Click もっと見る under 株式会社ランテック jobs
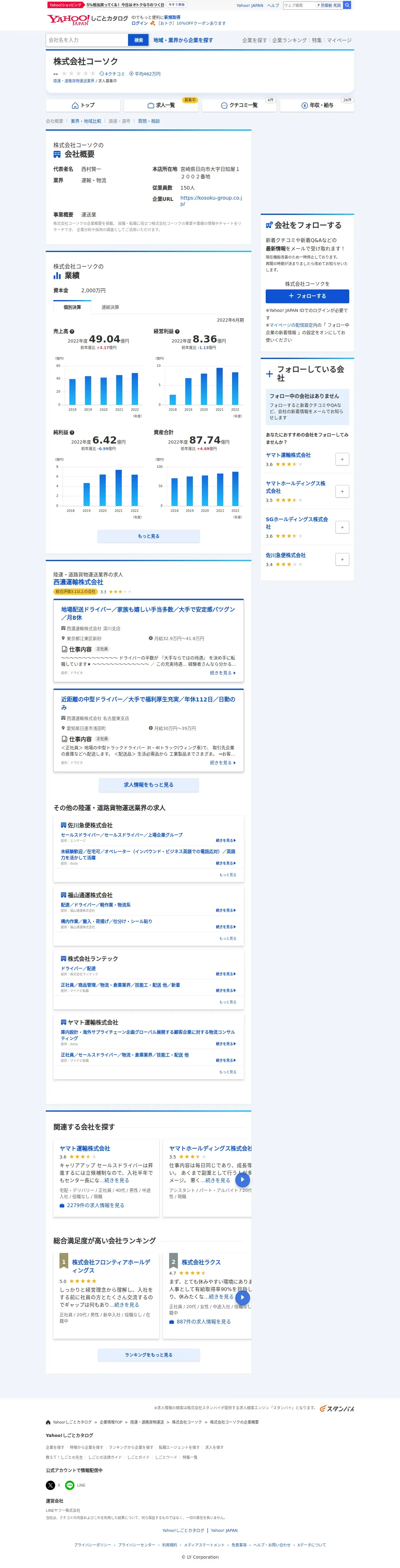 tap(227, 1002)
